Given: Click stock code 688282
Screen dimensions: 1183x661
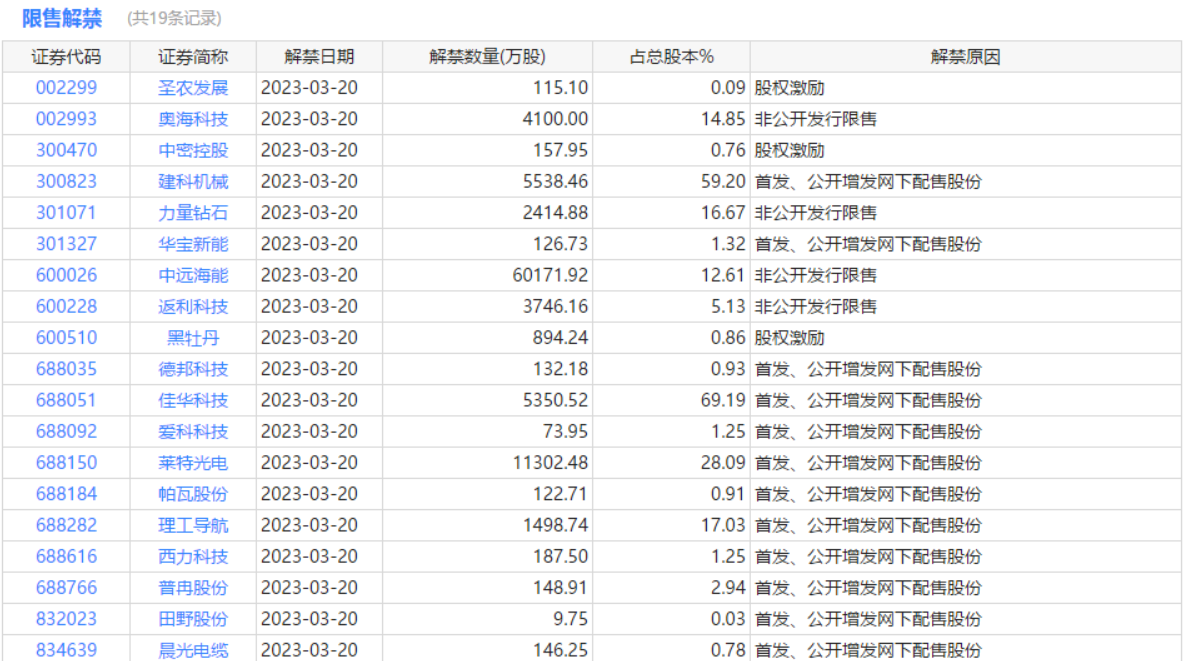Looking at the screenshot, I should [x=66, y=525].
